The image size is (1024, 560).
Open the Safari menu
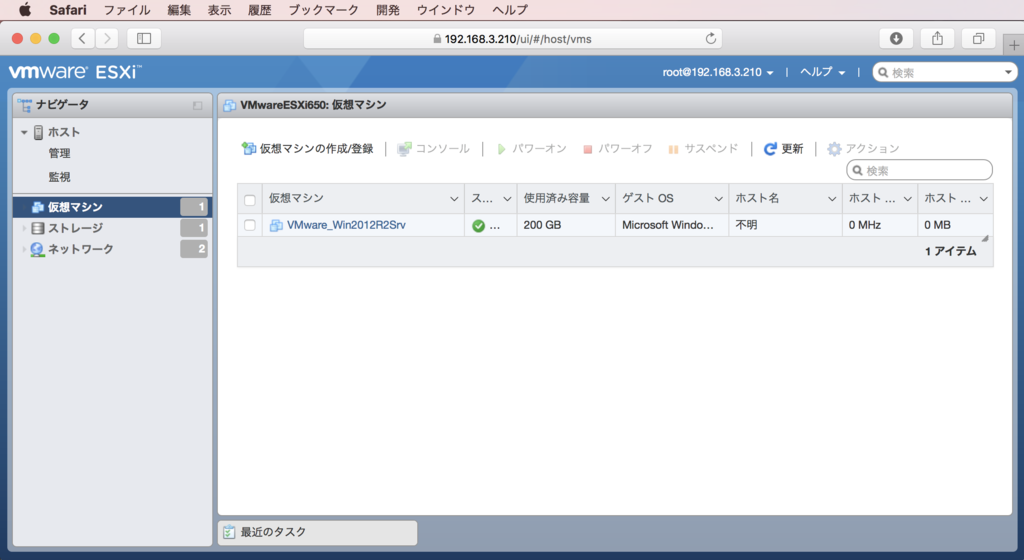(x=68, y=10)
